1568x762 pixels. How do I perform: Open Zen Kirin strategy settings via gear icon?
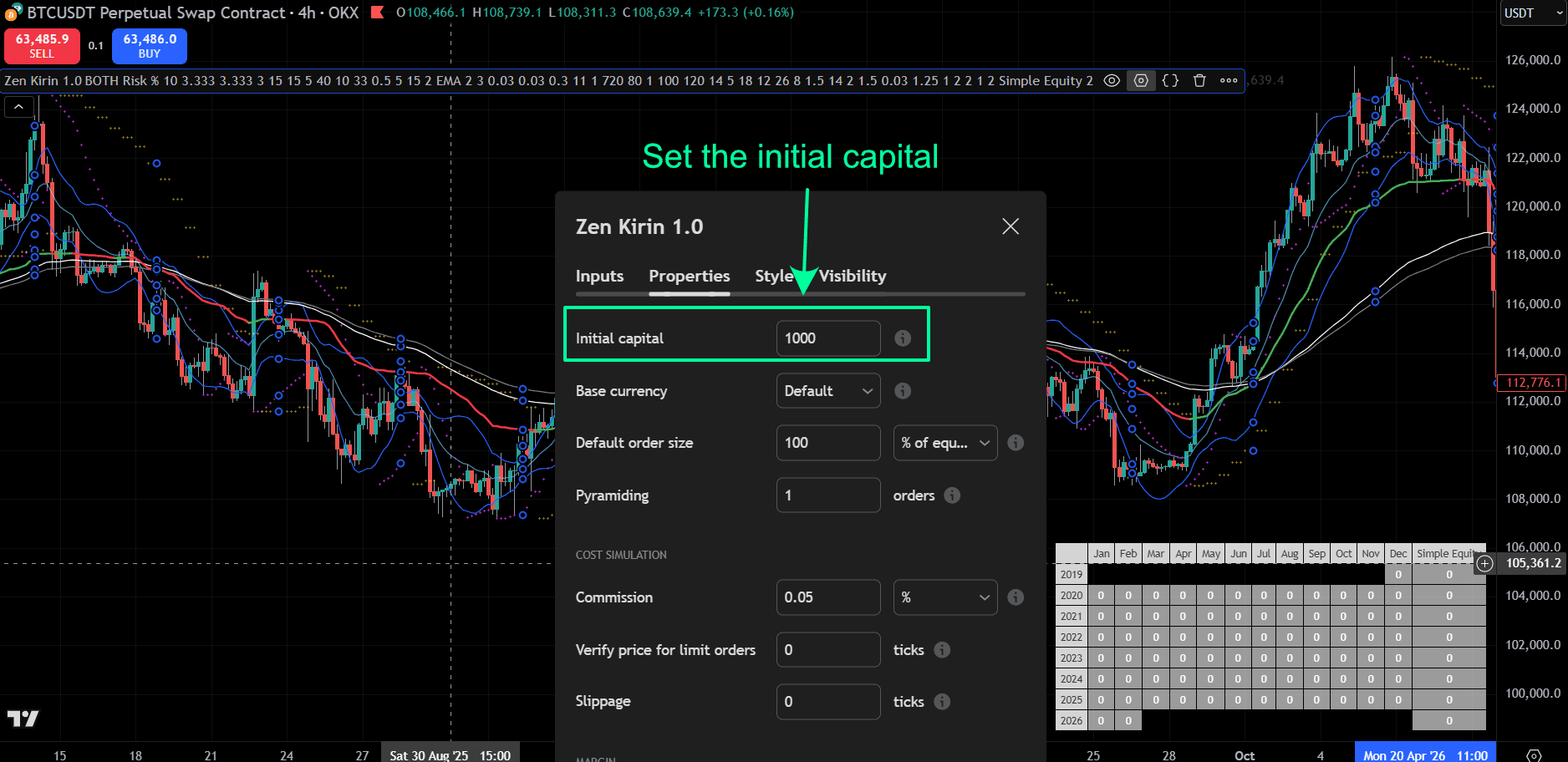(x=1141, y=80)
